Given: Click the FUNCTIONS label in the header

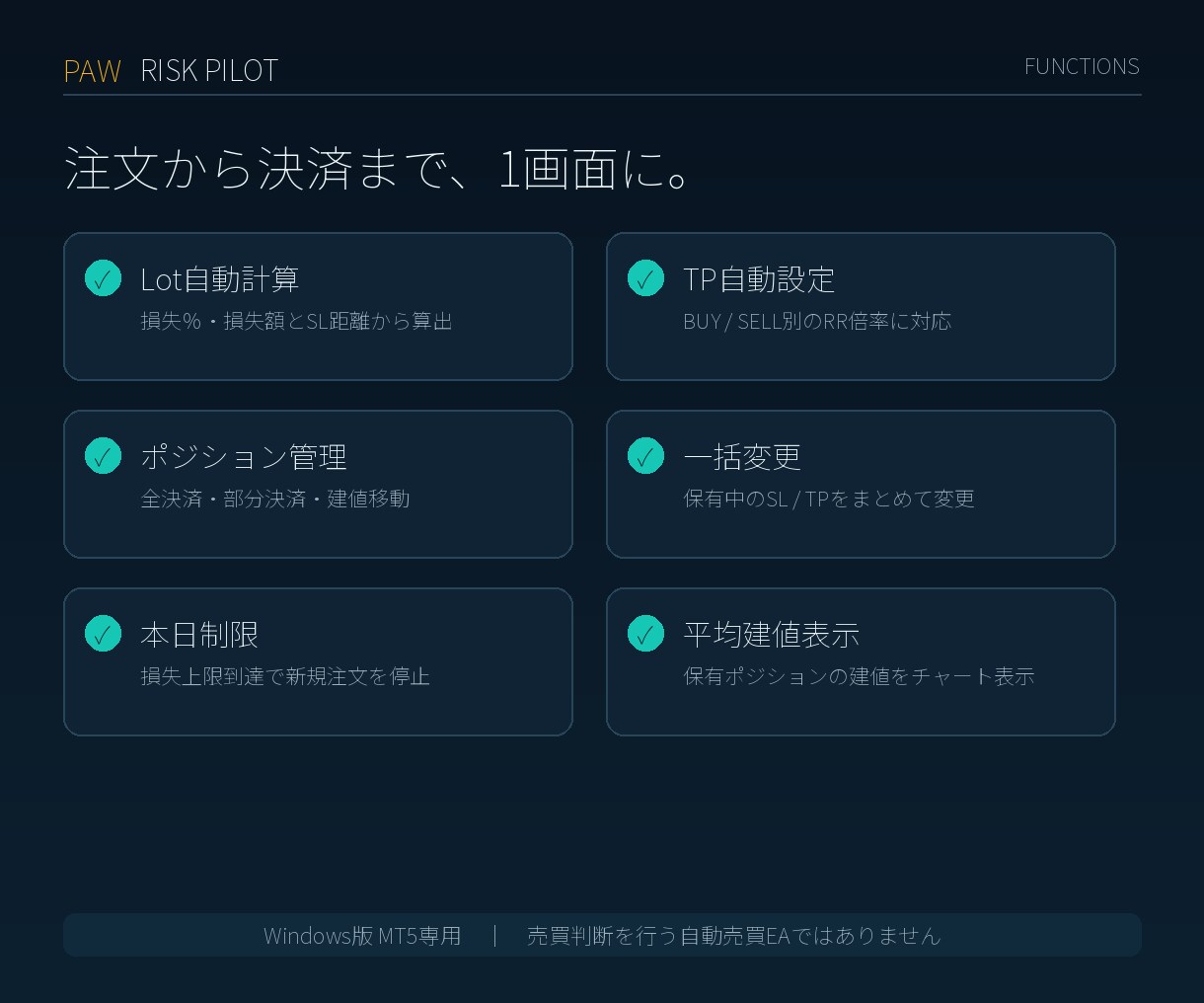Looking at the screenshot, I should tap(1082, 66).
